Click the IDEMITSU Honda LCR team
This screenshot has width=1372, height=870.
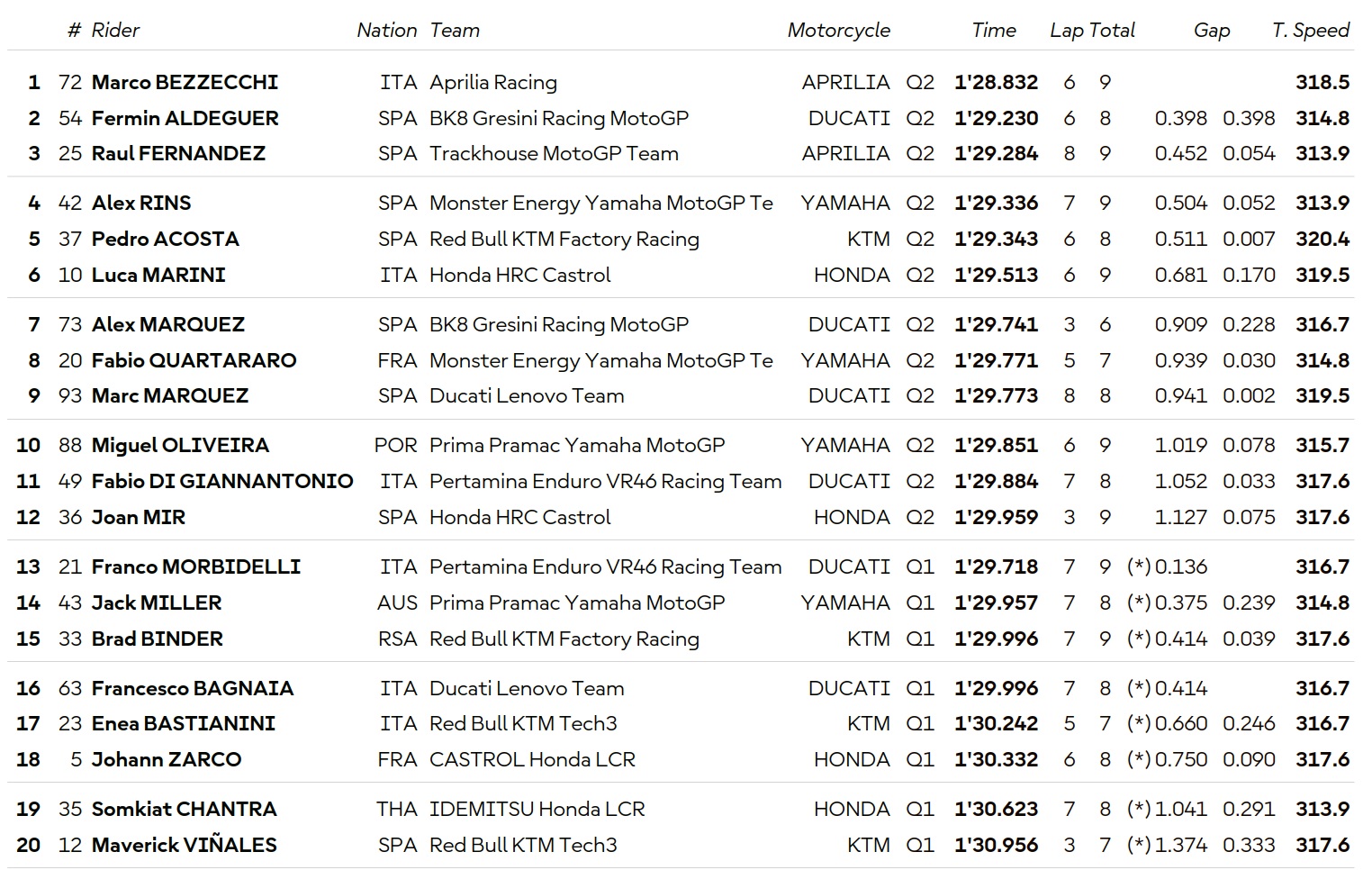(x=537, y=810)
